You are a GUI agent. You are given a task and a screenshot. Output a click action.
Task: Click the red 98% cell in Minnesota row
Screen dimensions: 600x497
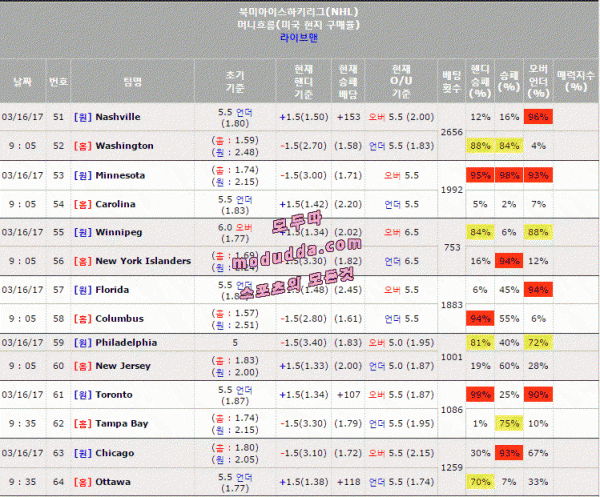pyautogui.click(x=509, y=175)
